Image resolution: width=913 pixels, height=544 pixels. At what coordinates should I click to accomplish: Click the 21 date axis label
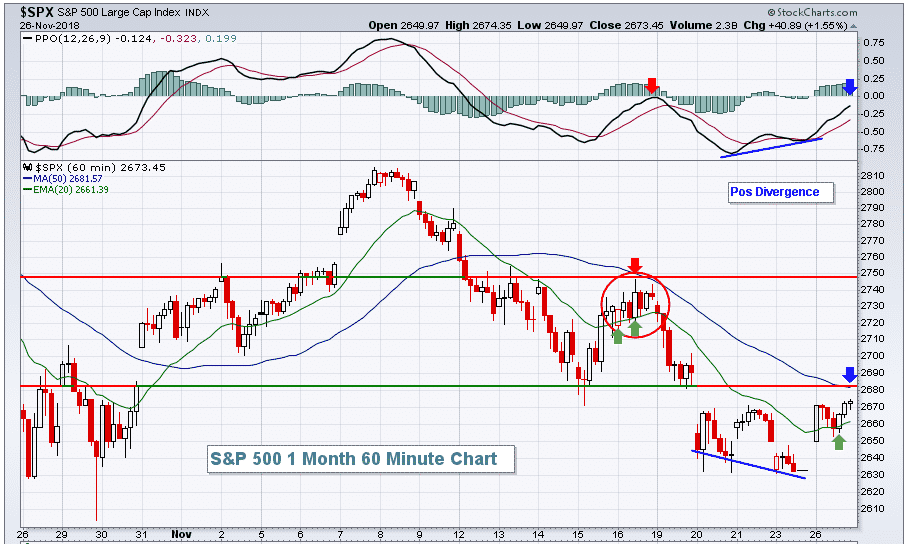tap(737, 534)
